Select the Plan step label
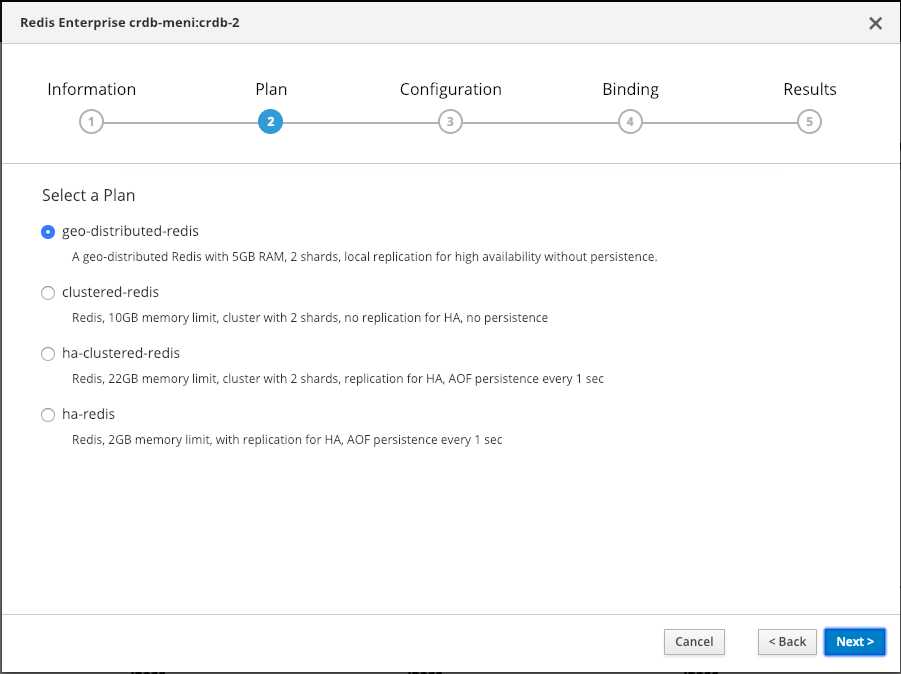 271,90
